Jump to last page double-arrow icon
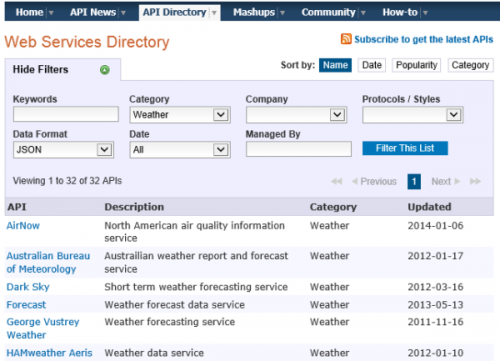Viewport: 500px width, 361px height. click(475, 181)
